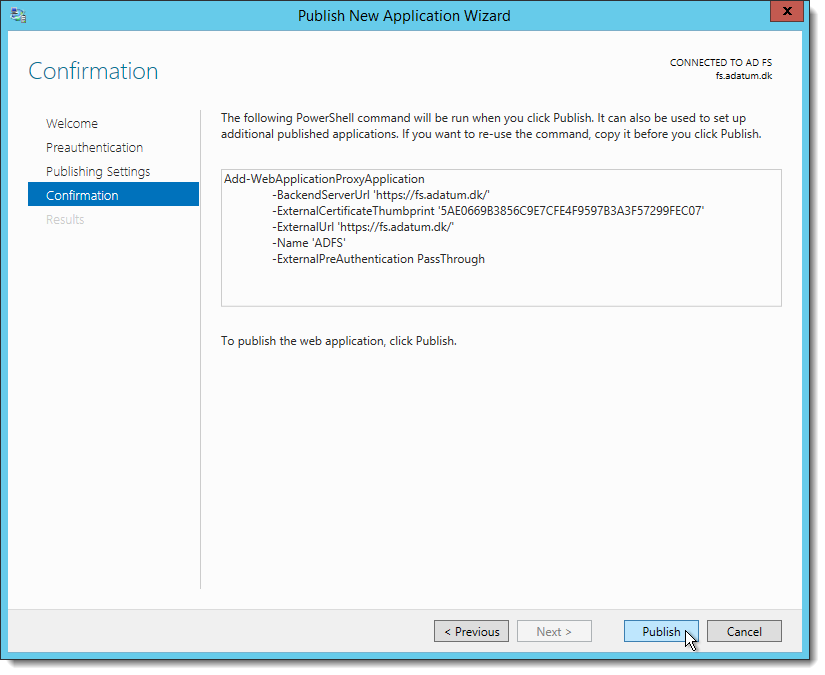Viewport: 825px width, 675px height.
Task: Go to the Welcome step
Action: 72,123
